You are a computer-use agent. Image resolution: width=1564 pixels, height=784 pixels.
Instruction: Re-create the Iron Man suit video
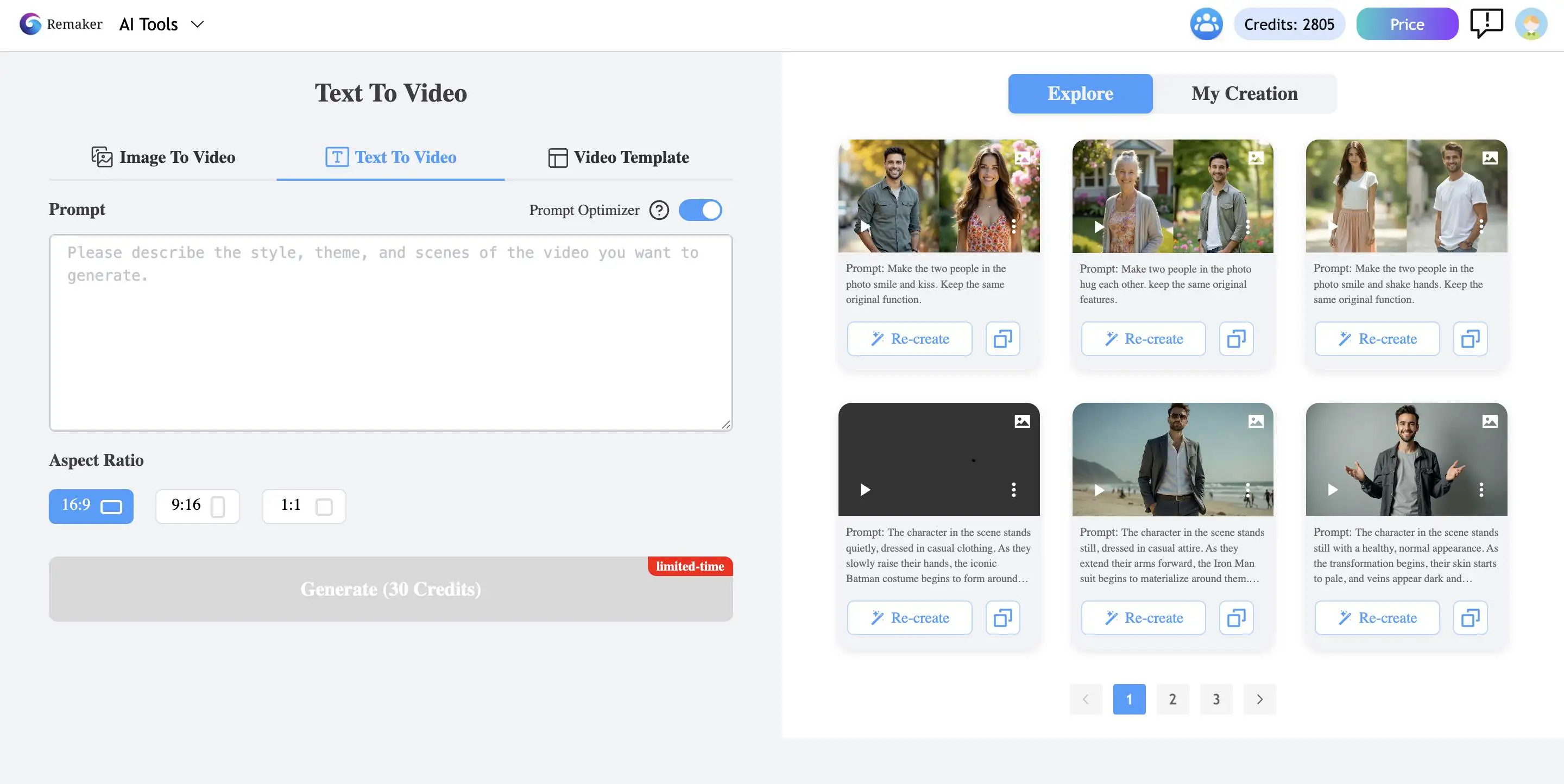[x=1143, y=618]
